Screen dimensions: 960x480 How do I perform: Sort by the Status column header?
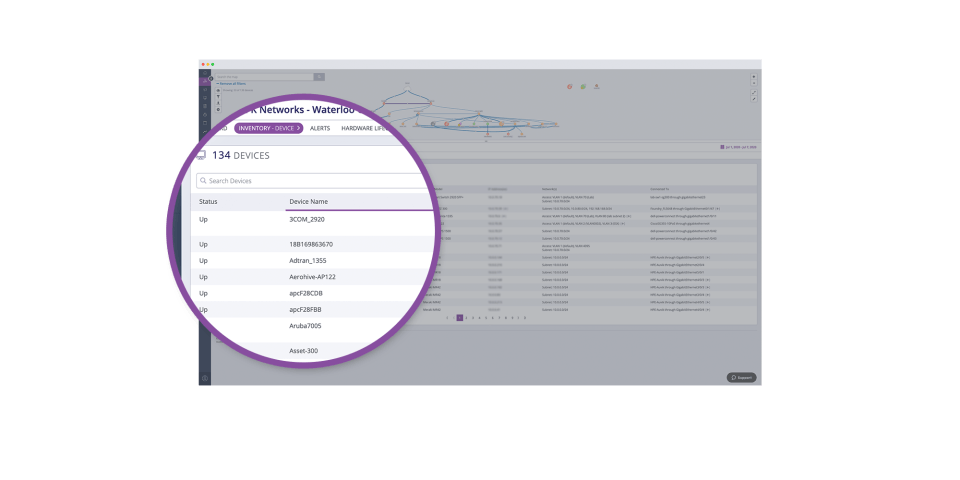pyautogui.click(x=208, y=201)
